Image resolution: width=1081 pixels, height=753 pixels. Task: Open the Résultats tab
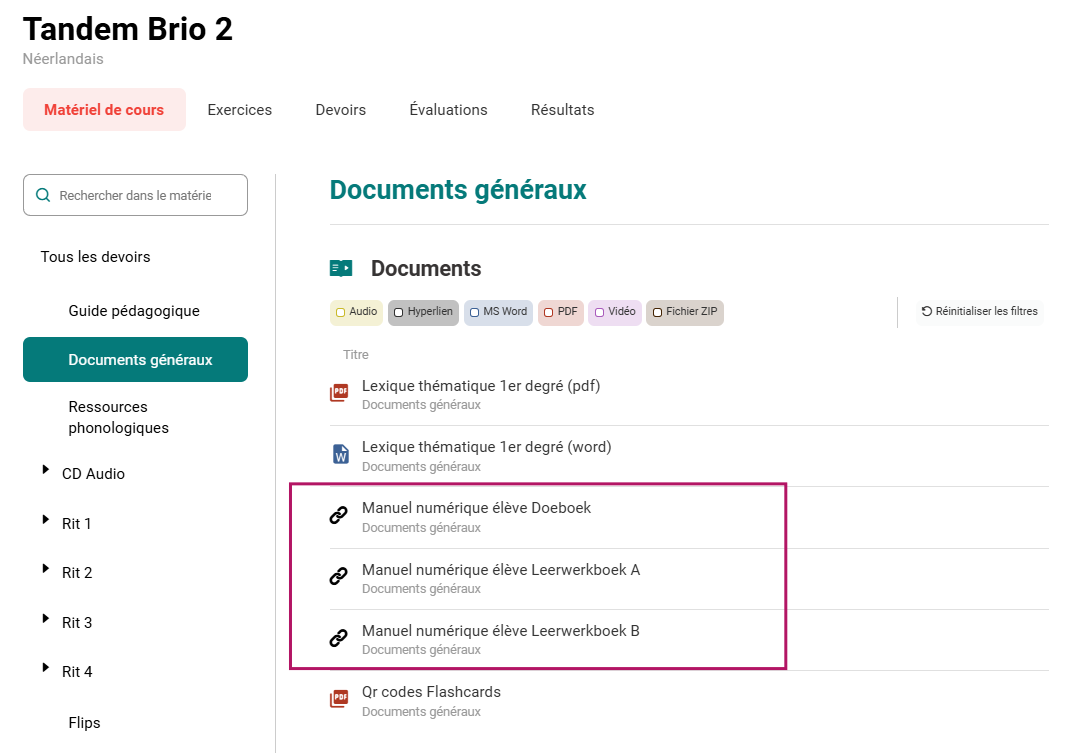pos(563,110)
